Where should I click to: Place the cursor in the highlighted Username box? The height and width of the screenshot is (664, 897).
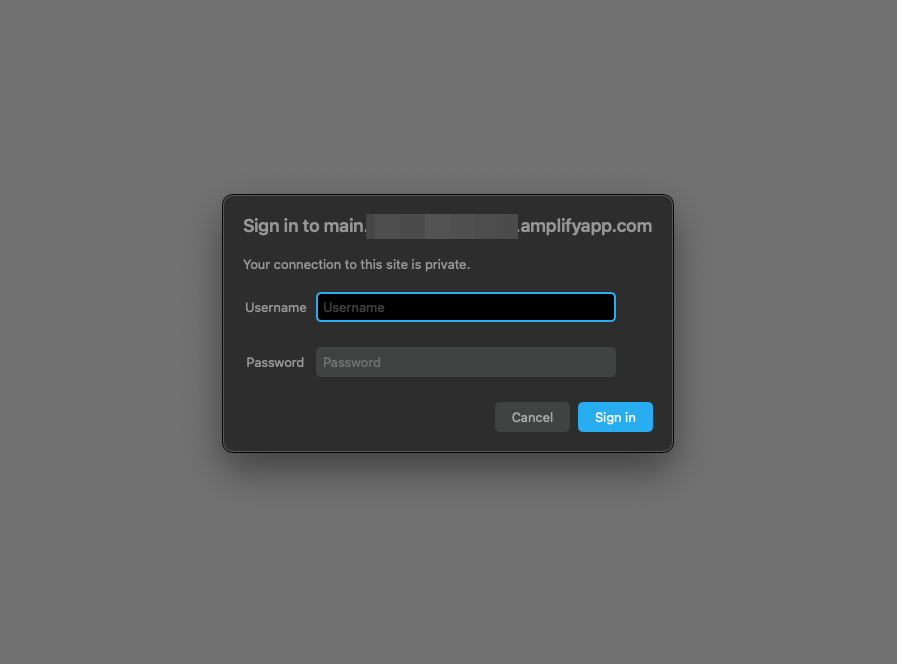click(x=466, y=307)
